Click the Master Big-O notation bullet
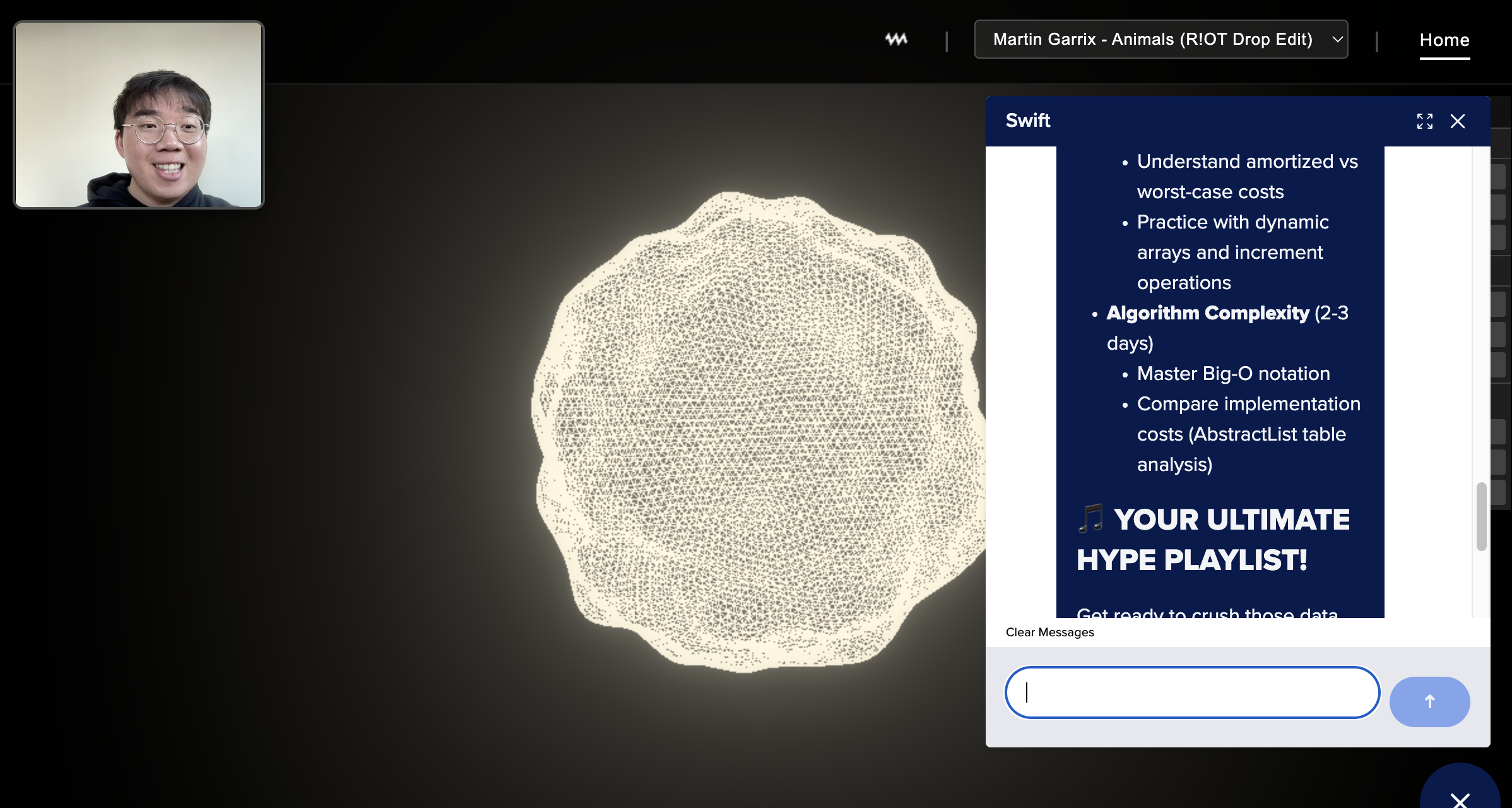 point(1233,374)
